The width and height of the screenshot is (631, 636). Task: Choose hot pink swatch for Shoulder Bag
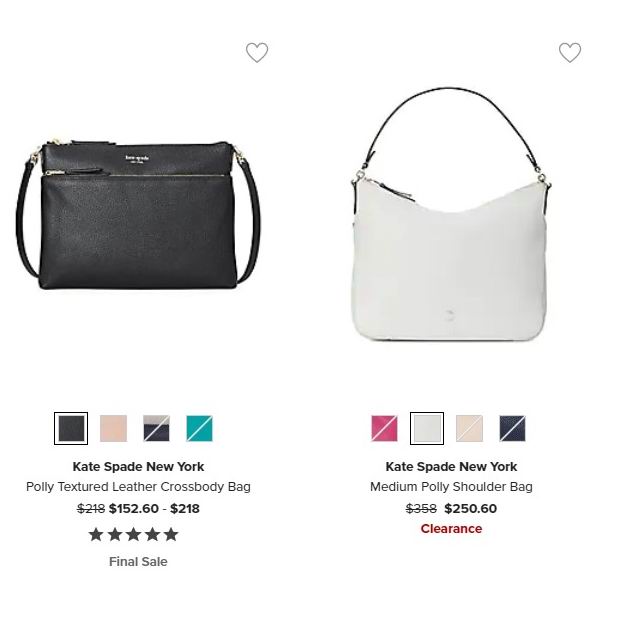(x=384, y=428)
